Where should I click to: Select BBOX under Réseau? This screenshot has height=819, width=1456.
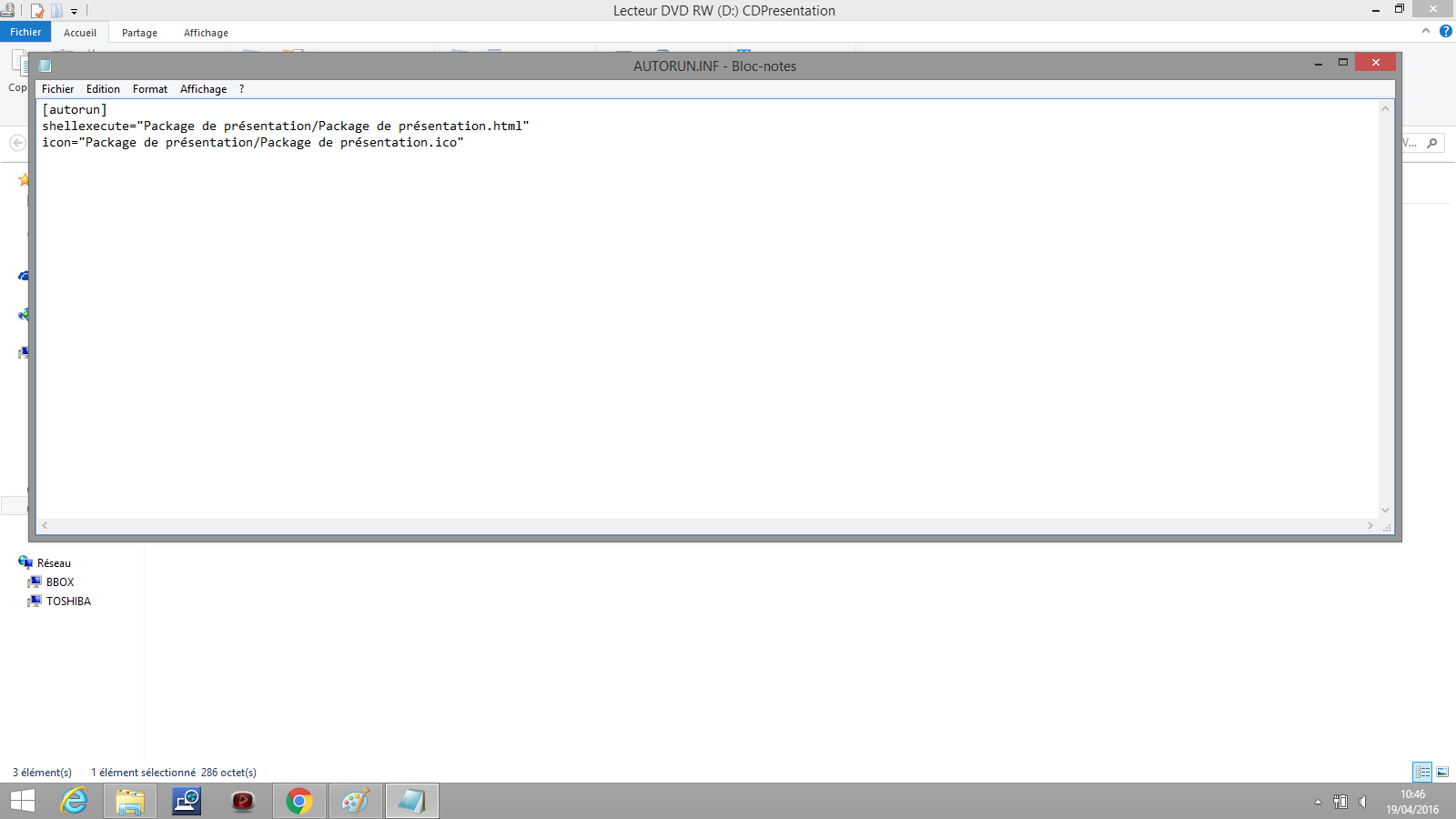point(60,582)
